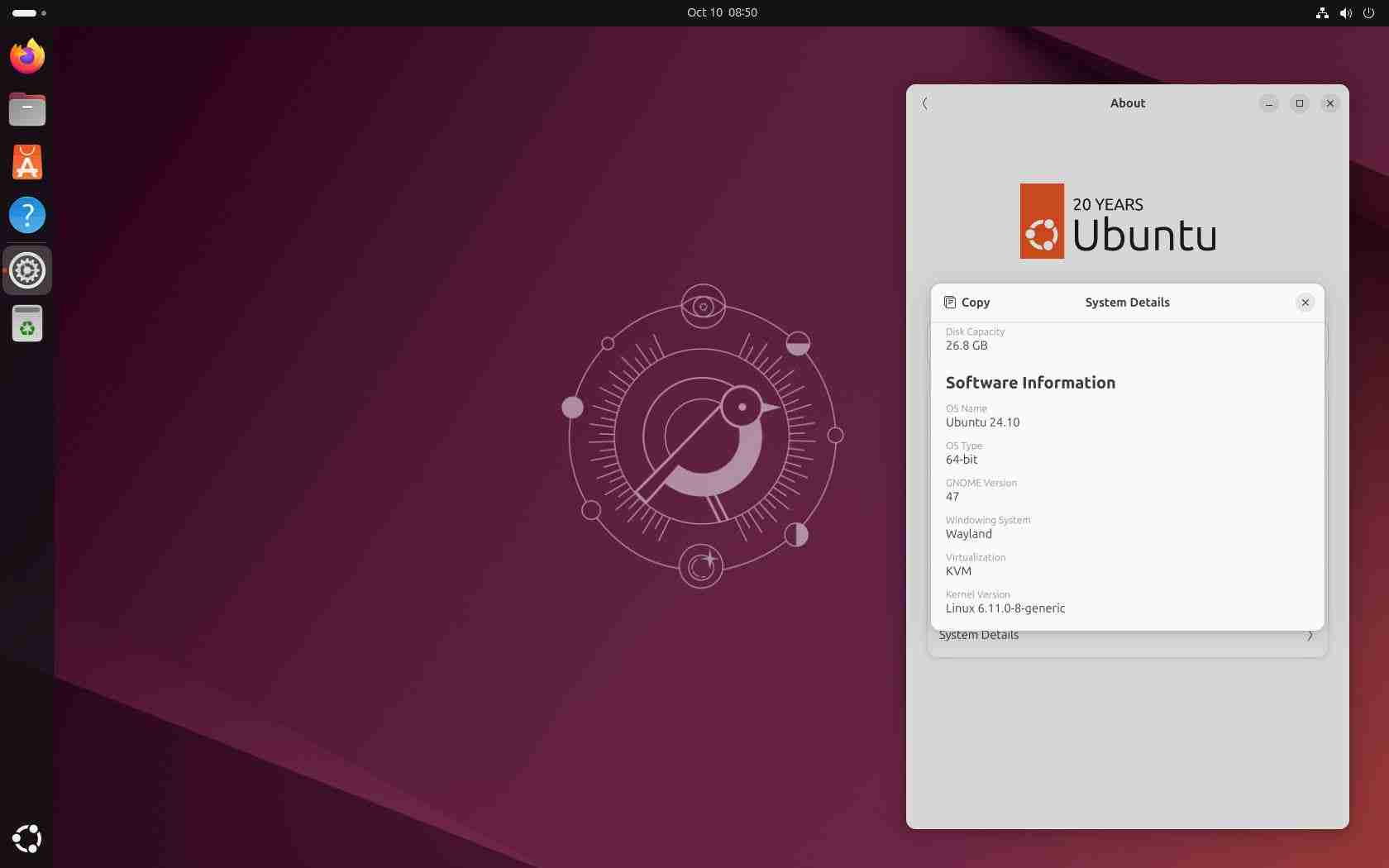Click the date and time in top bar

click(721, 12)
